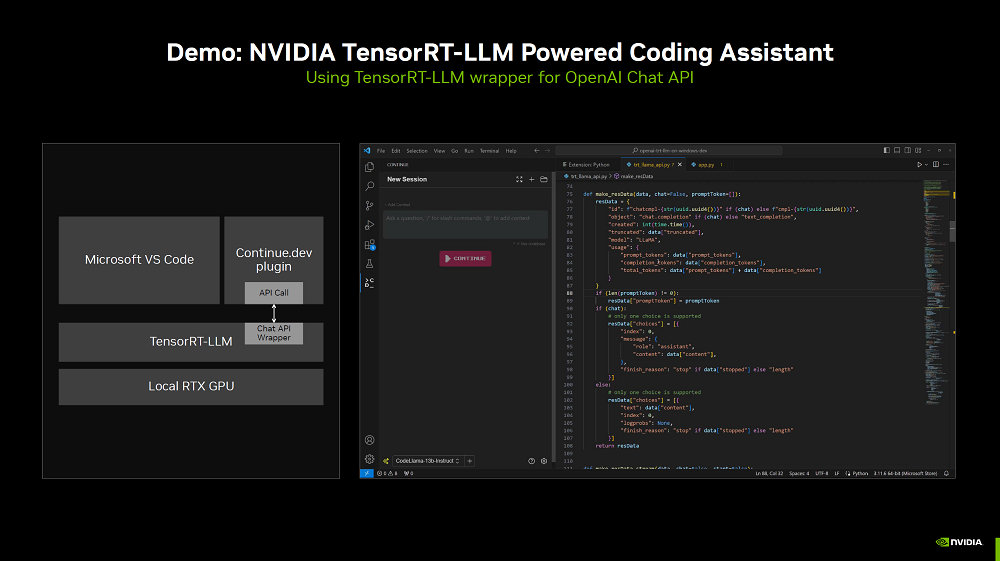Open the Edit menu
The image size is (1000, 561).
396,151
